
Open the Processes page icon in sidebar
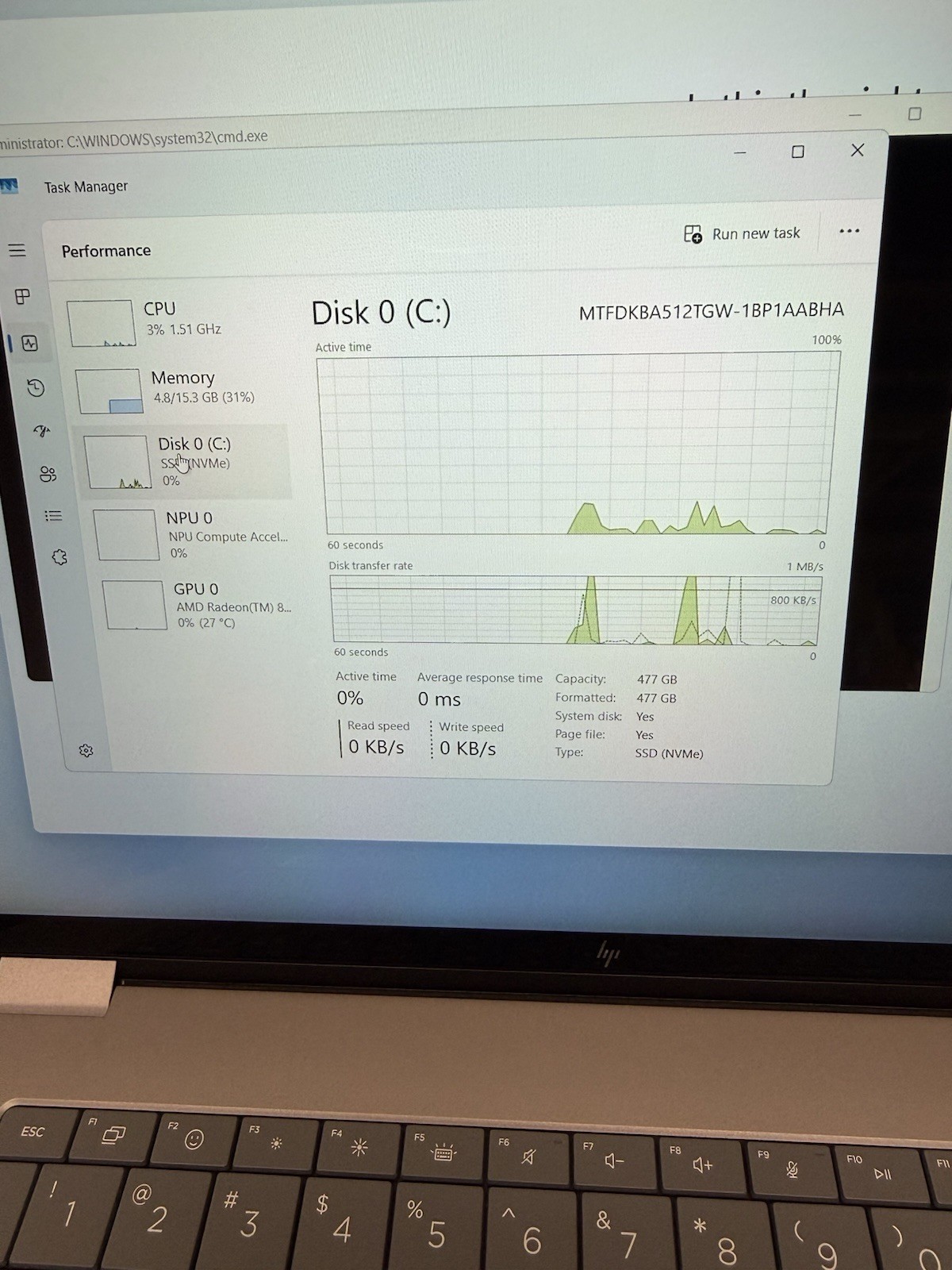click(23, 297)
